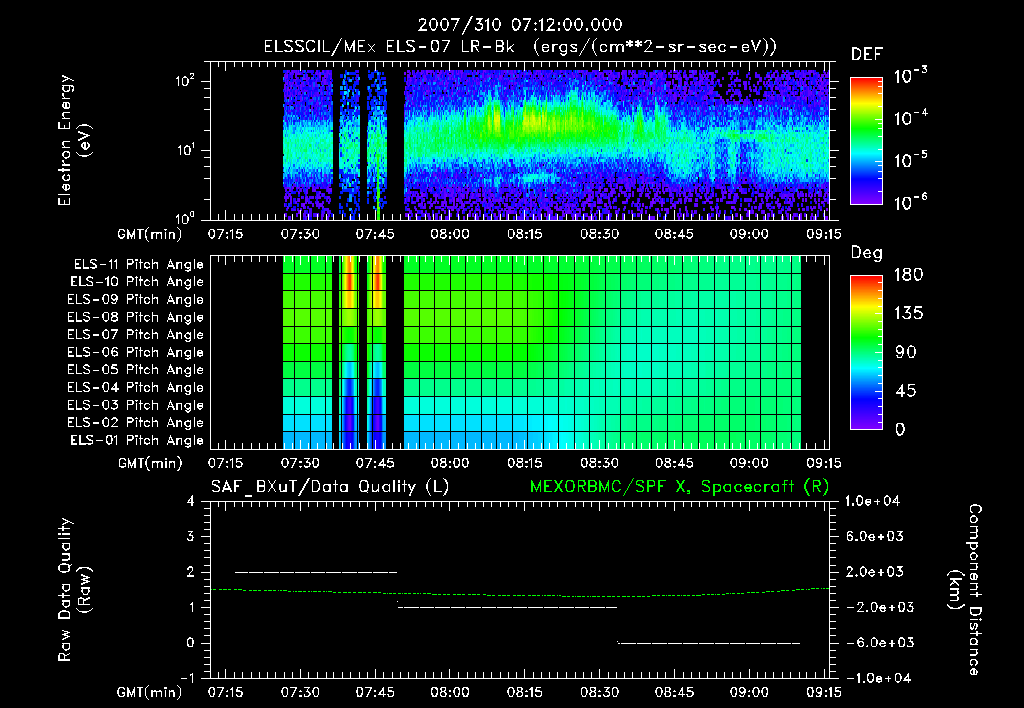
Task: Click the data quality line segment at level 2
Action: (316, 572)
